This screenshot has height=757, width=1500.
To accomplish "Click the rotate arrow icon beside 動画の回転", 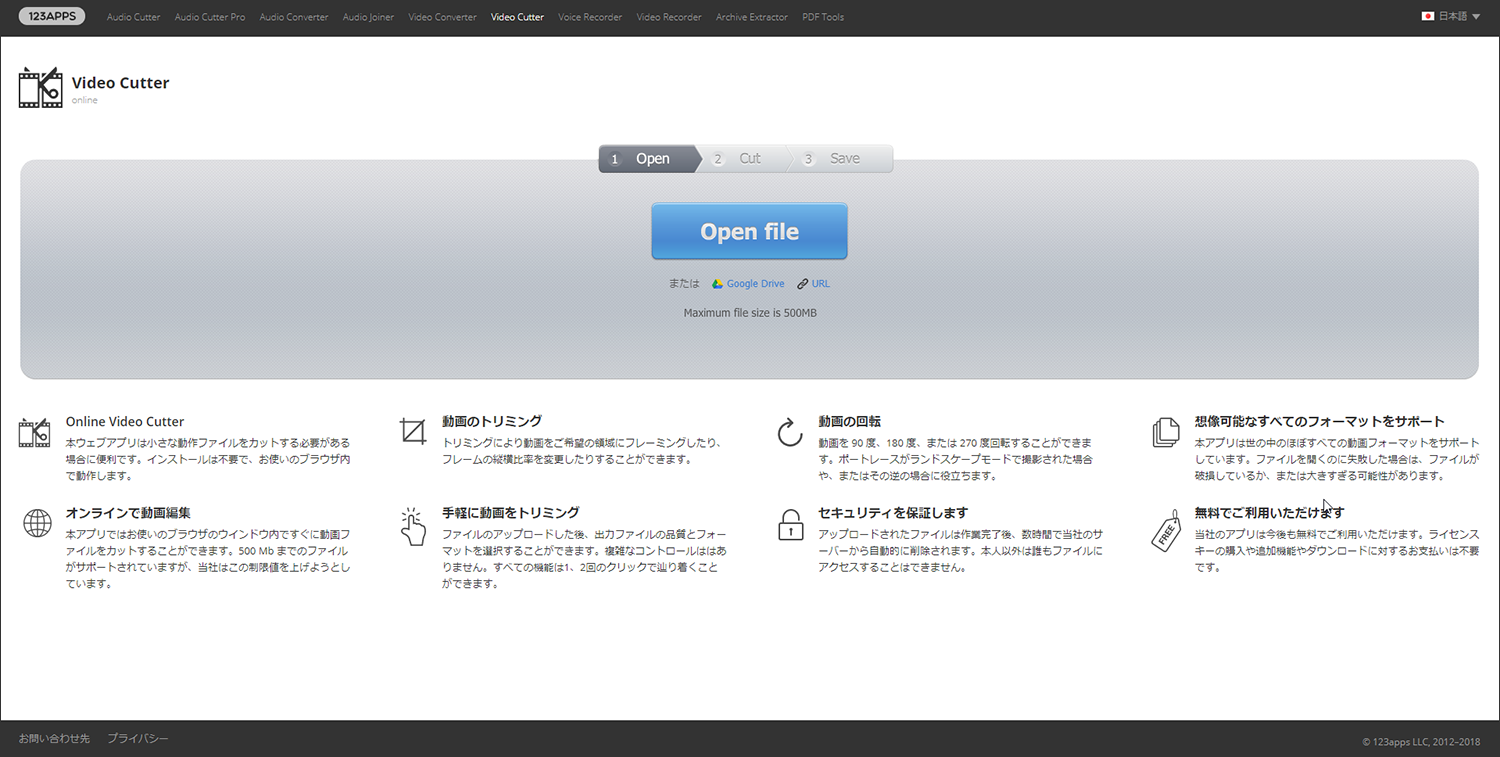I will (x=790, y=433).
